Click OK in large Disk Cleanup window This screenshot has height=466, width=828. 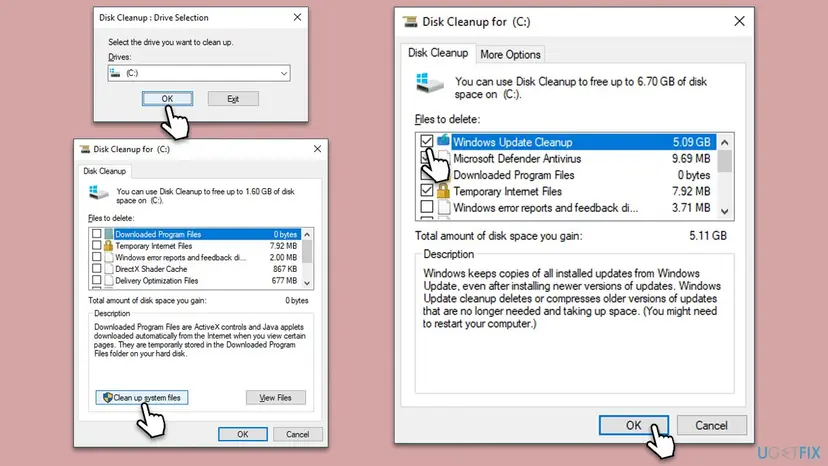pos(634,425)
